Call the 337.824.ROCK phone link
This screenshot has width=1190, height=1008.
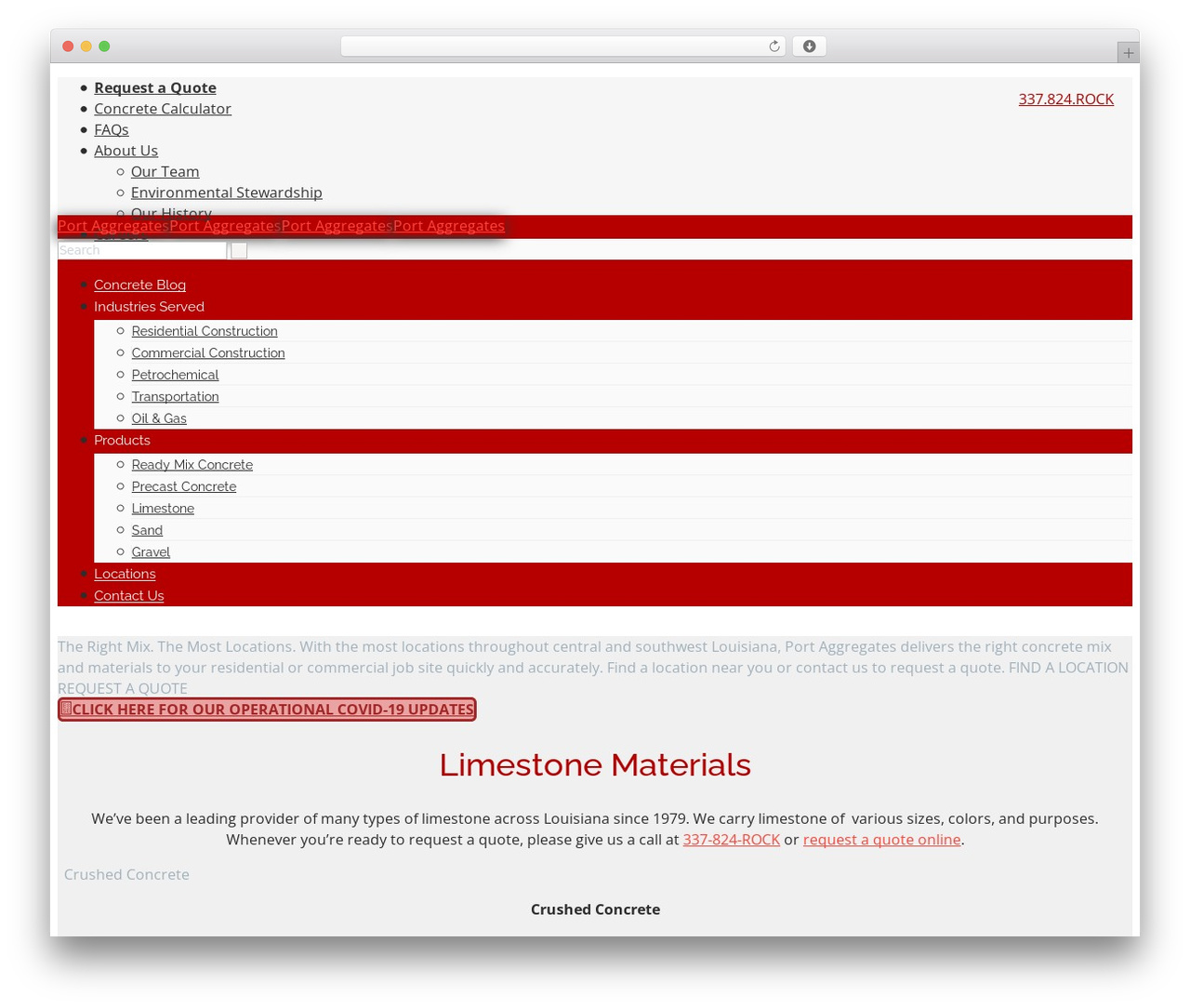(1065, 99)
